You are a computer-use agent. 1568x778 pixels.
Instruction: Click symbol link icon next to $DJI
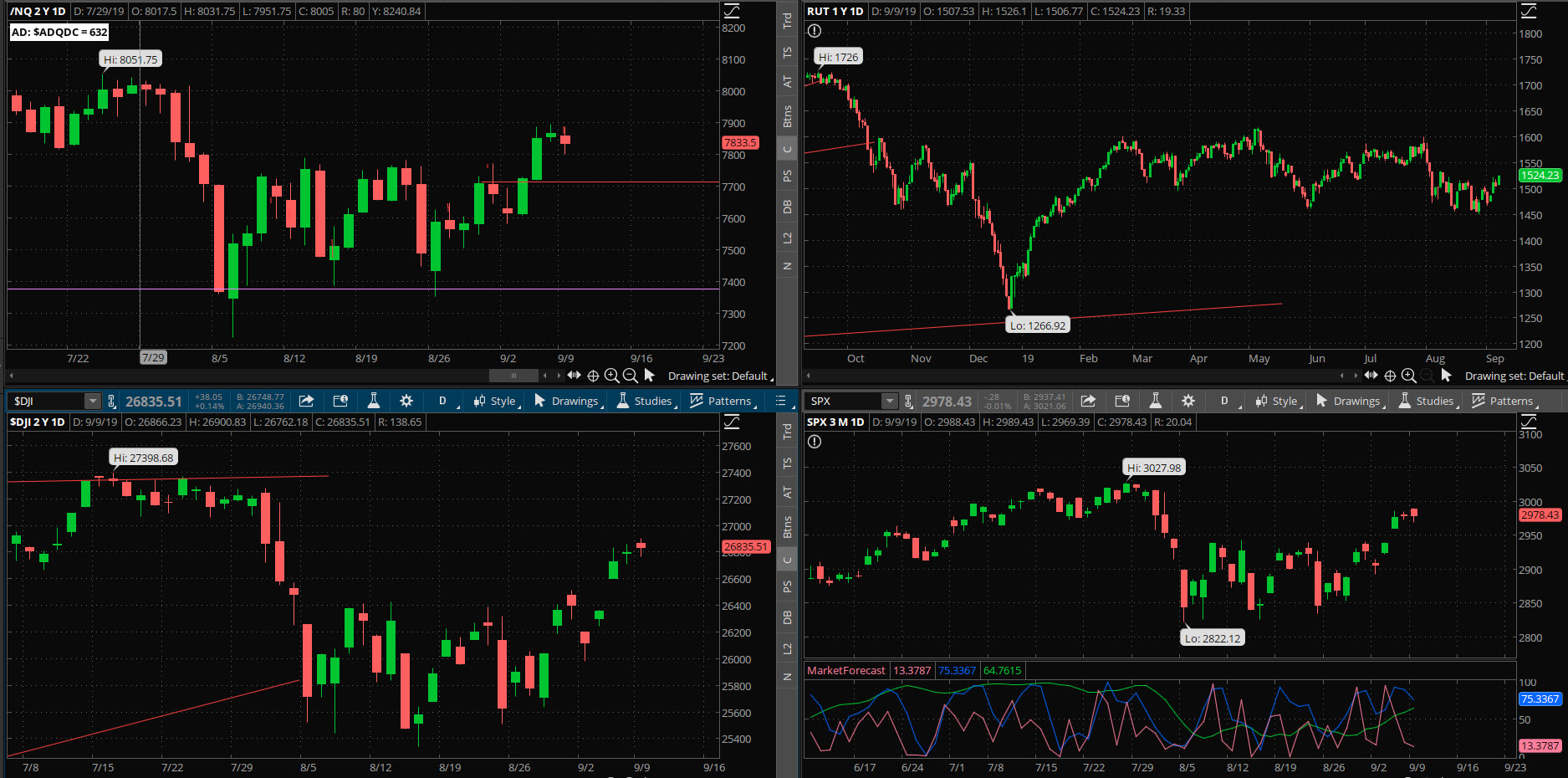tap(111, 402)
